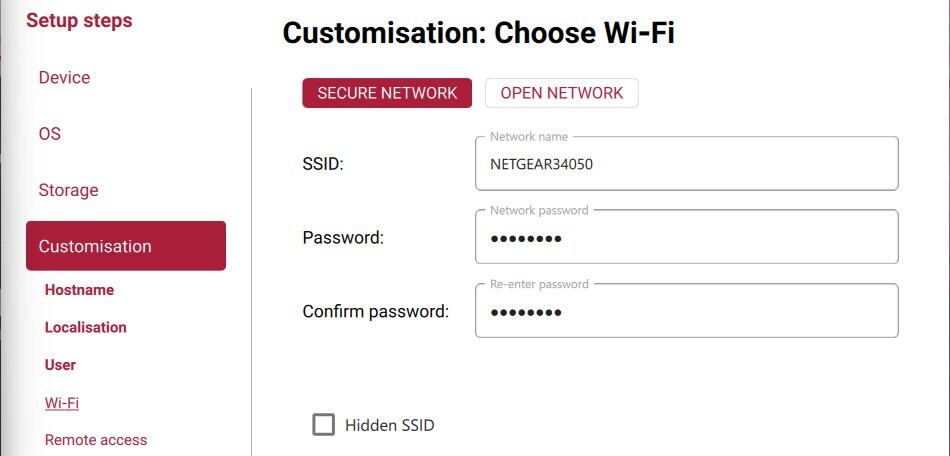The width and height of the screenshot is (950, 456).
Task: Go to the OS setup step
Action: [50, 134]
